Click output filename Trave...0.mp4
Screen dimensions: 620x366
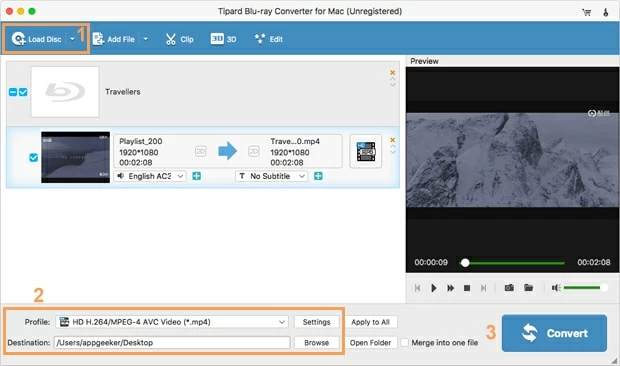tap(295, 141)
